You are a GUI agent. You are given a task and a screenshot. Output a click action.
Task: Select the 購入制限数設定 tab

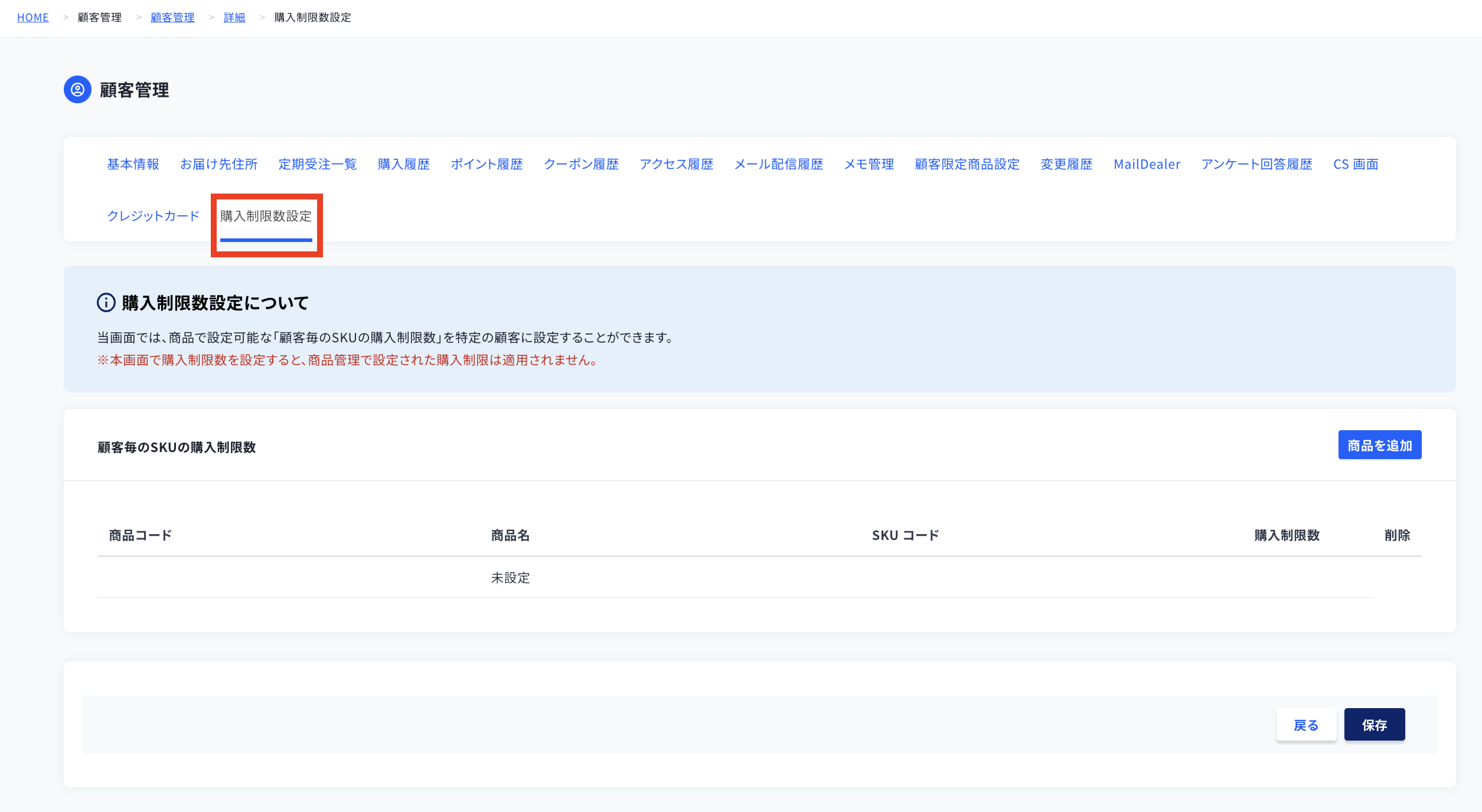[266, 217]
